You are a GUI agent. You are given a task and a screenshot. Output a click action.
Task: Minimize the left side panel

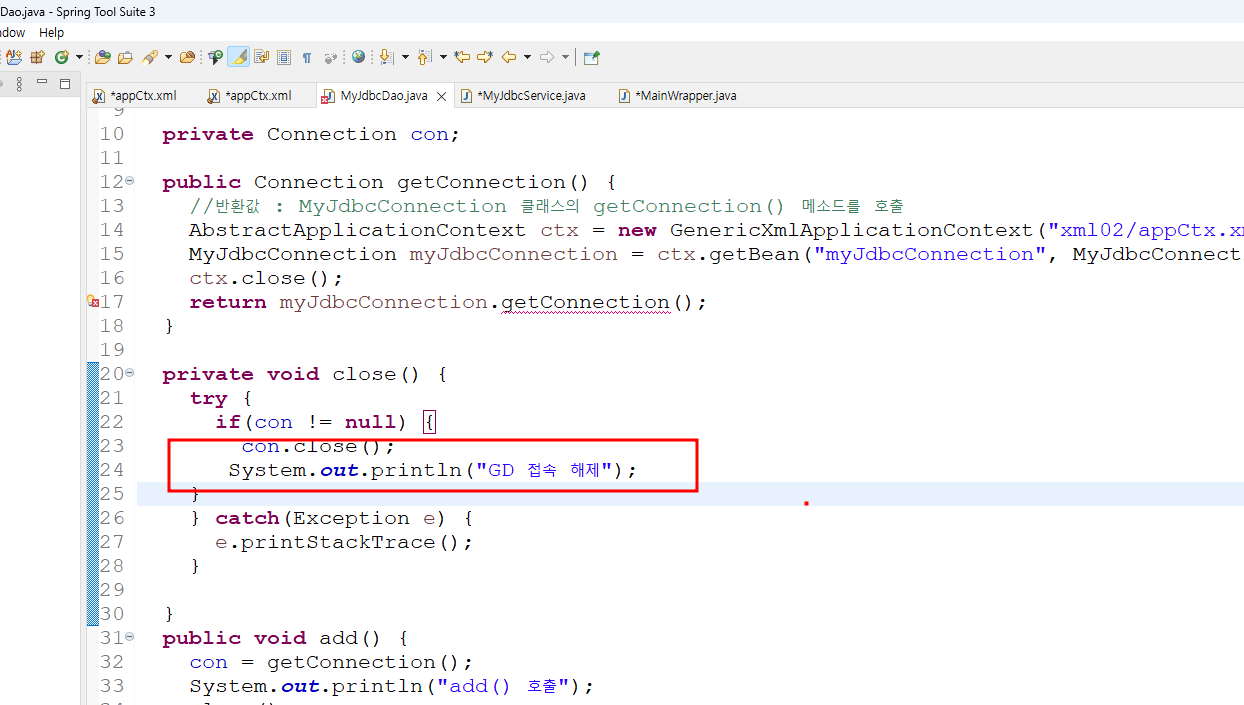42,83
